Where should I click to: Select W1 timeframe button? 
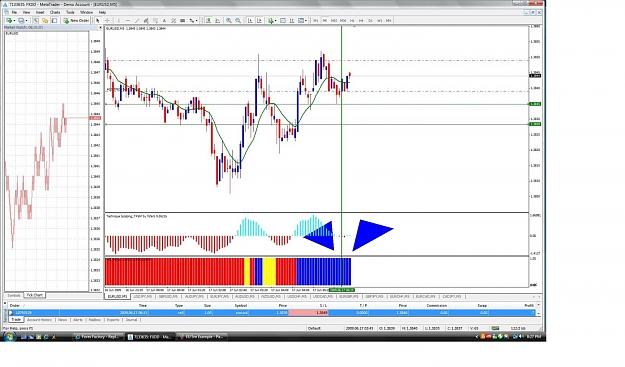[x=379, y=20]
